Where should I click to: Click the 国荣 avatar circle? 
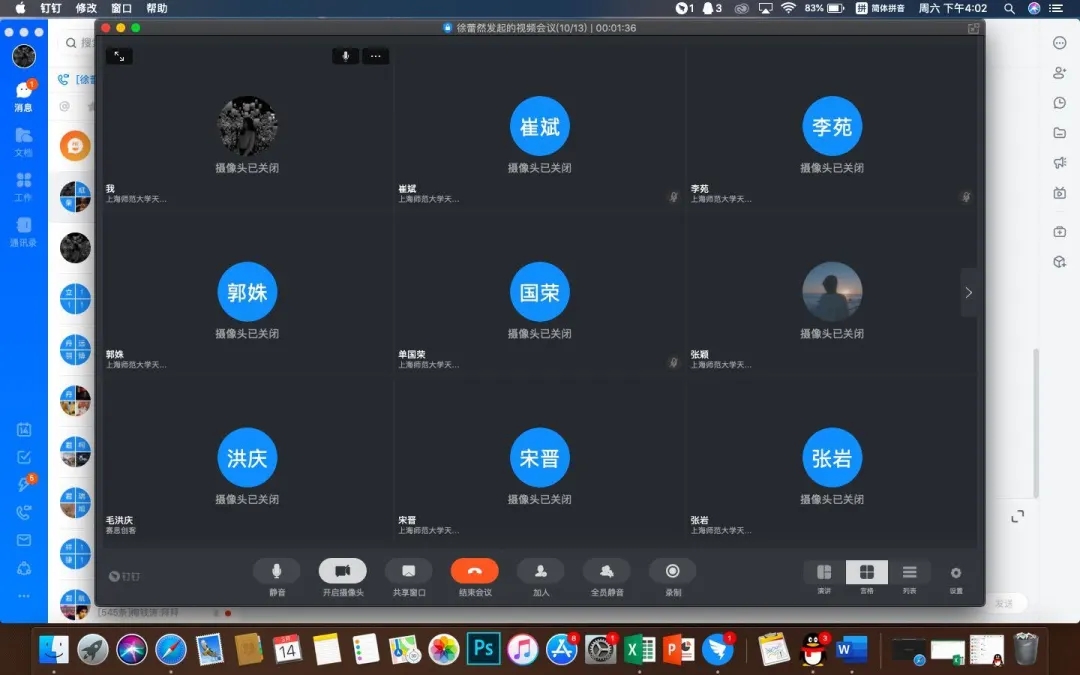pos(540,292)
